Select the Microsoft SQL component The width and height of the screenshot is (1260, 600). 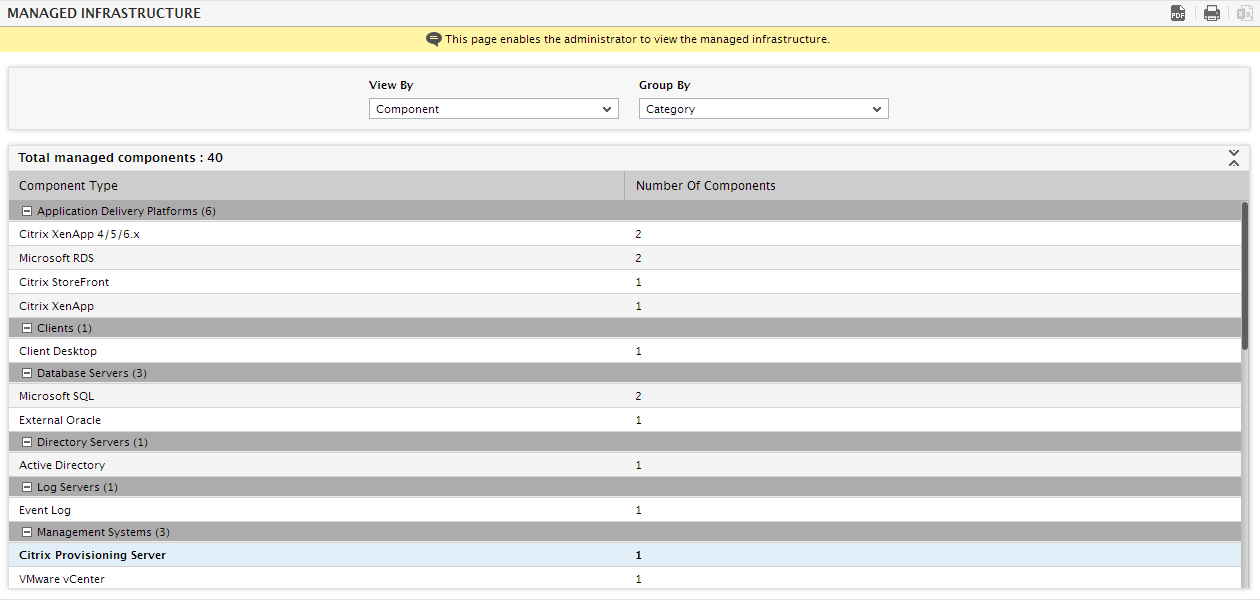point(56,396)
